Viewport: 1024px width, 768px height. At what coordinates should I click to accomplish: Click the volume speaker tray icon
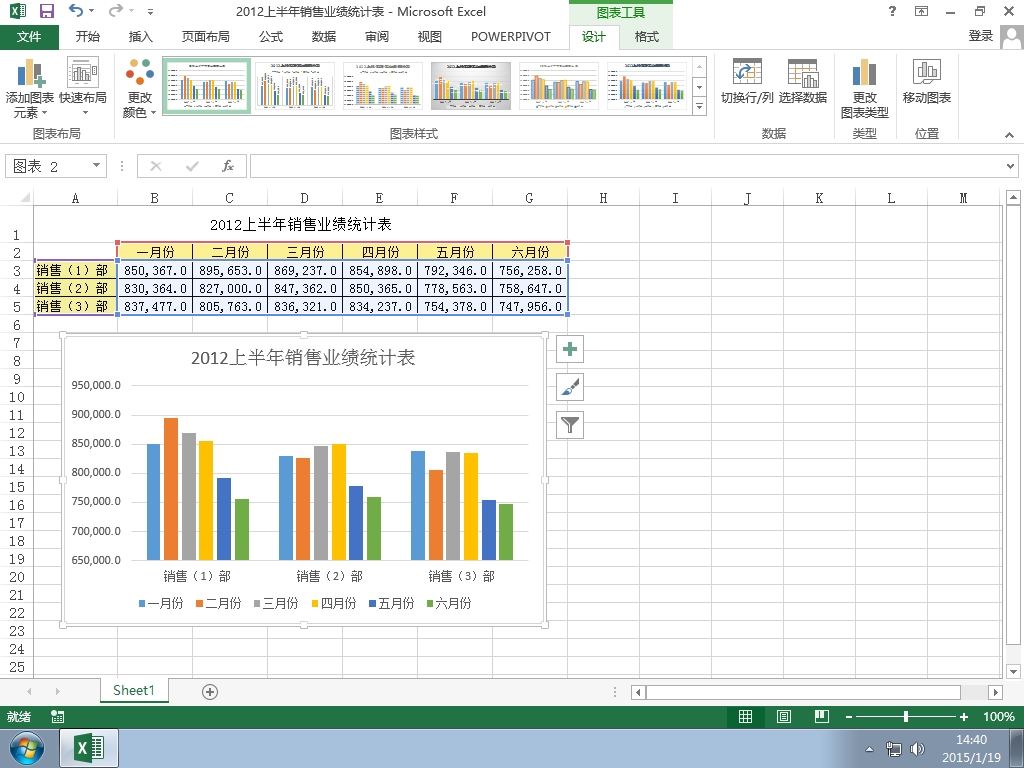point(918,748)
